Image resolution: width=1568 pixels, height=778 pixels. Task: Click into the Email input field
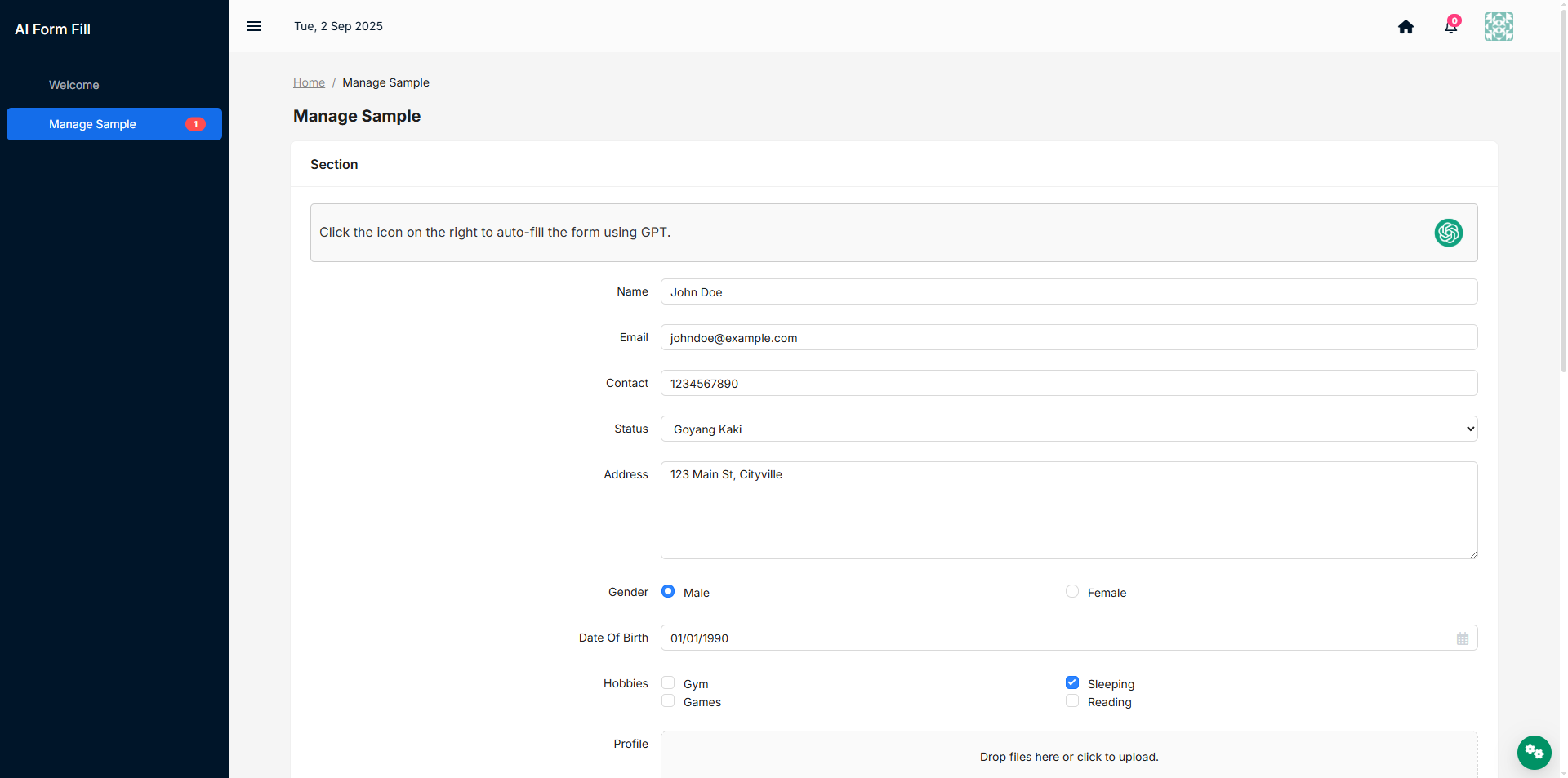pos(1069,337)
